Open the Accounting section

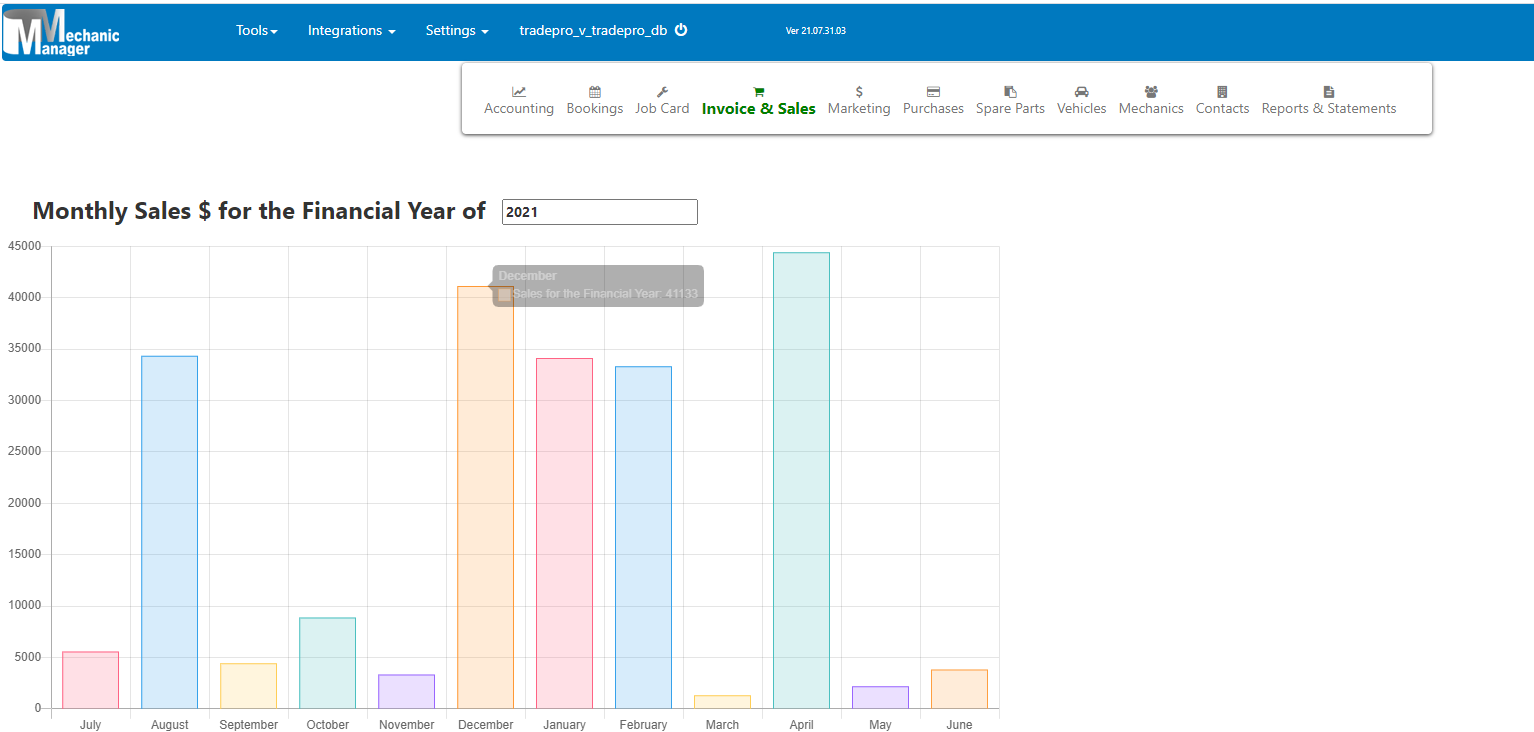tap(519, 108)
